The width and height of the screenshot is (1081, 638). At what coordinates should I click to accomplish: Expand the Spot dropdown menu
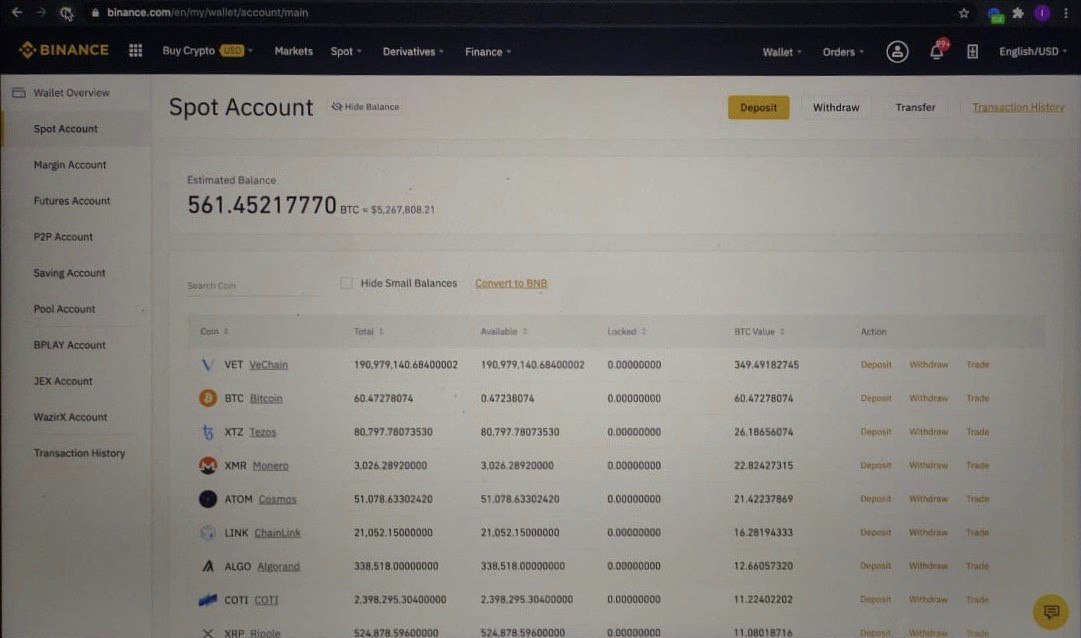(x=345, y=52)
